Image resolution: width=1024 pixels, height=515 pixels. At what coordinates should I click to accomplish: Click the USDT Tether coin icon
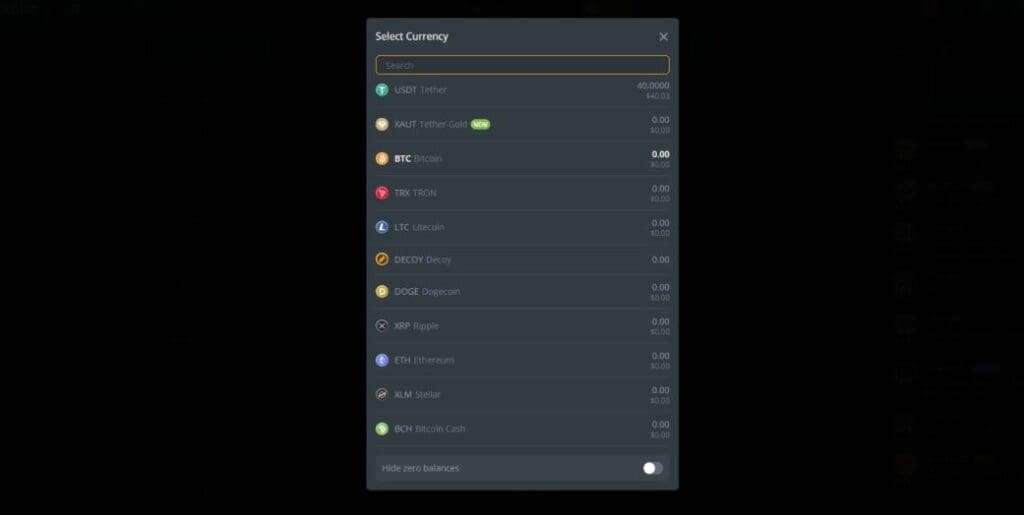pyautogui.click(x=382, y=90)
